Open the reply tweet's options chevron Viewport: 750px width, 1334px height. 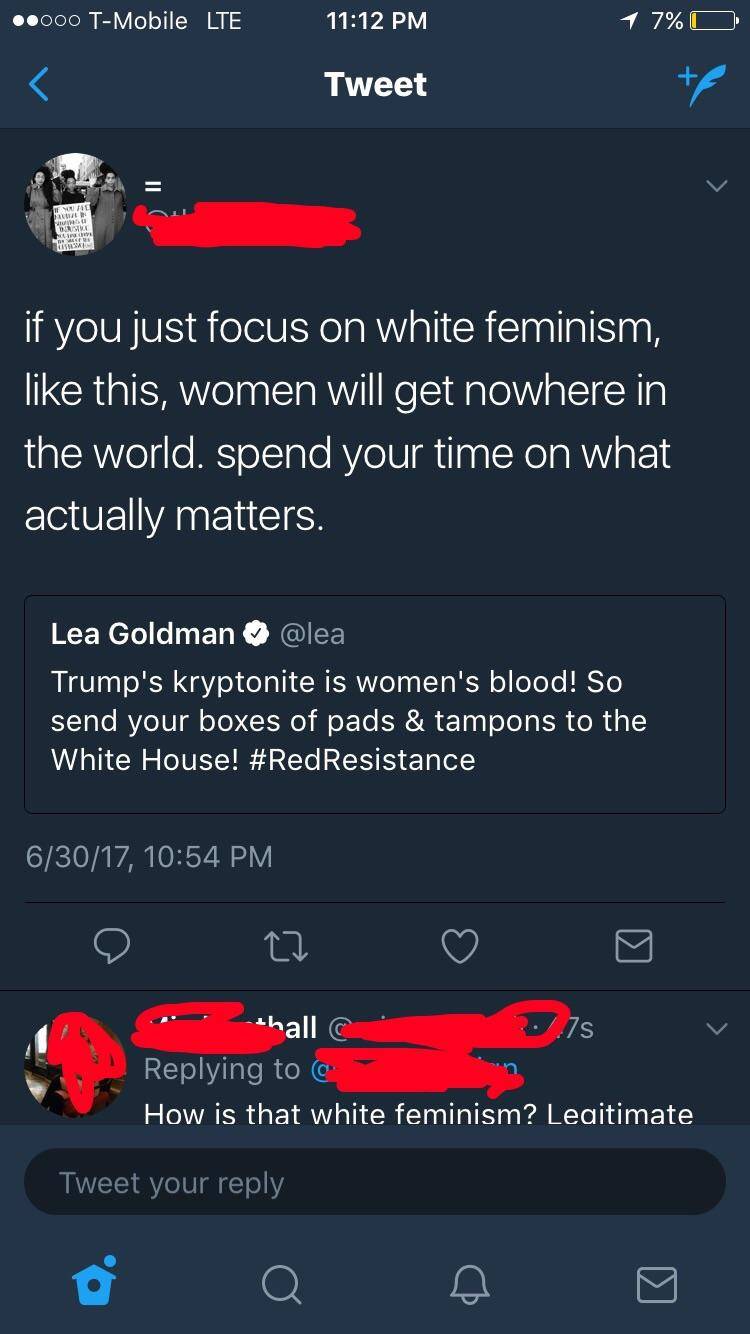(x=716, y=1027)
